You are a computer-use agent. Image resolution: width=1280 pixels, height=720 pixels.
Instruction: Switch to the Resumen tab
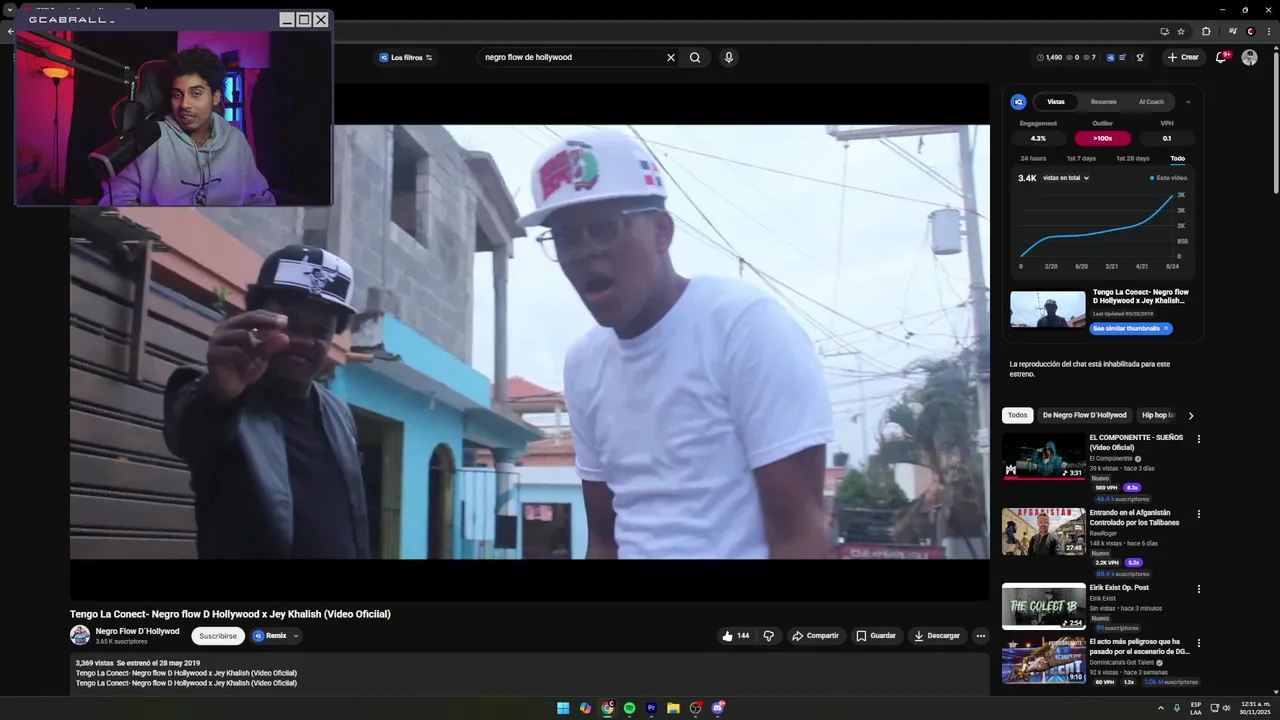tap(1103, 102)
